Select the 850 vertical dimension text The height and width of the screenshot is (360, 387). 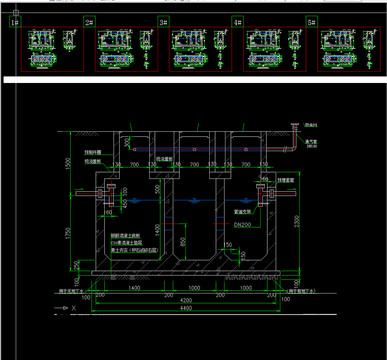[x=183, y=242]
